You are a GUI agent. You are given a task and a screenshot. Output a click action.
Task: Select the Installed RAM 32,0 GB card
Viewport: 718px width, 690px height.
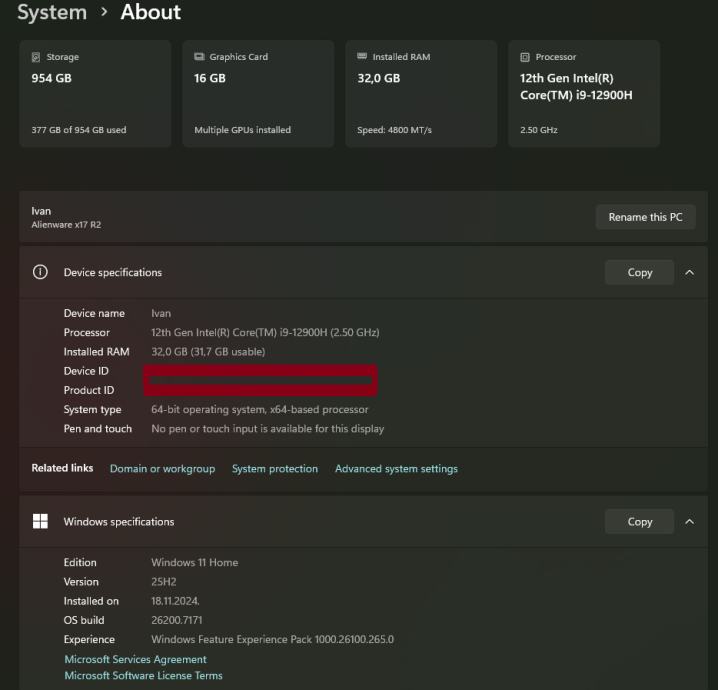coord(421,94)
